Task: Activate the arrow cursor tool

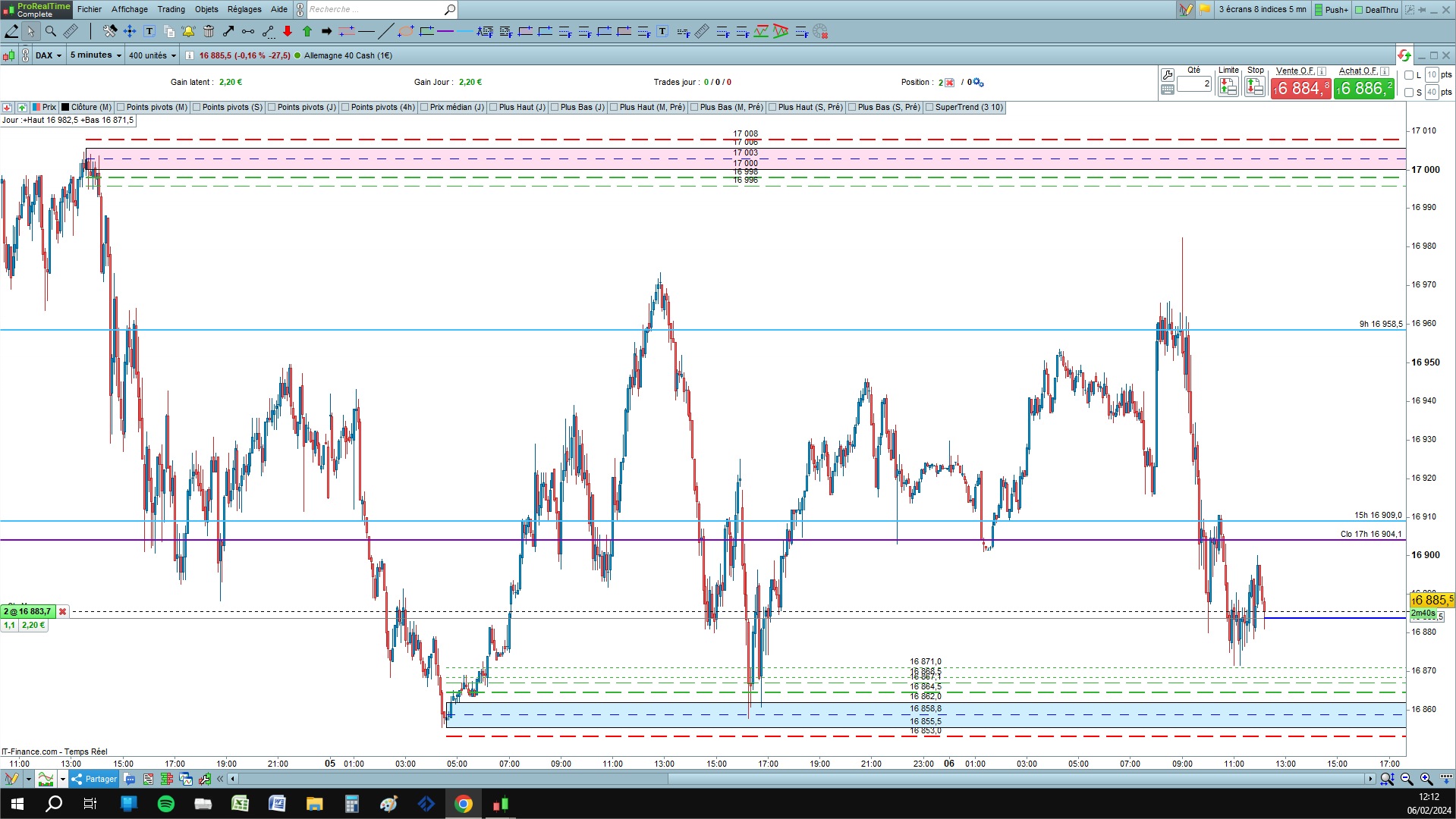Action: click(30, 31)
